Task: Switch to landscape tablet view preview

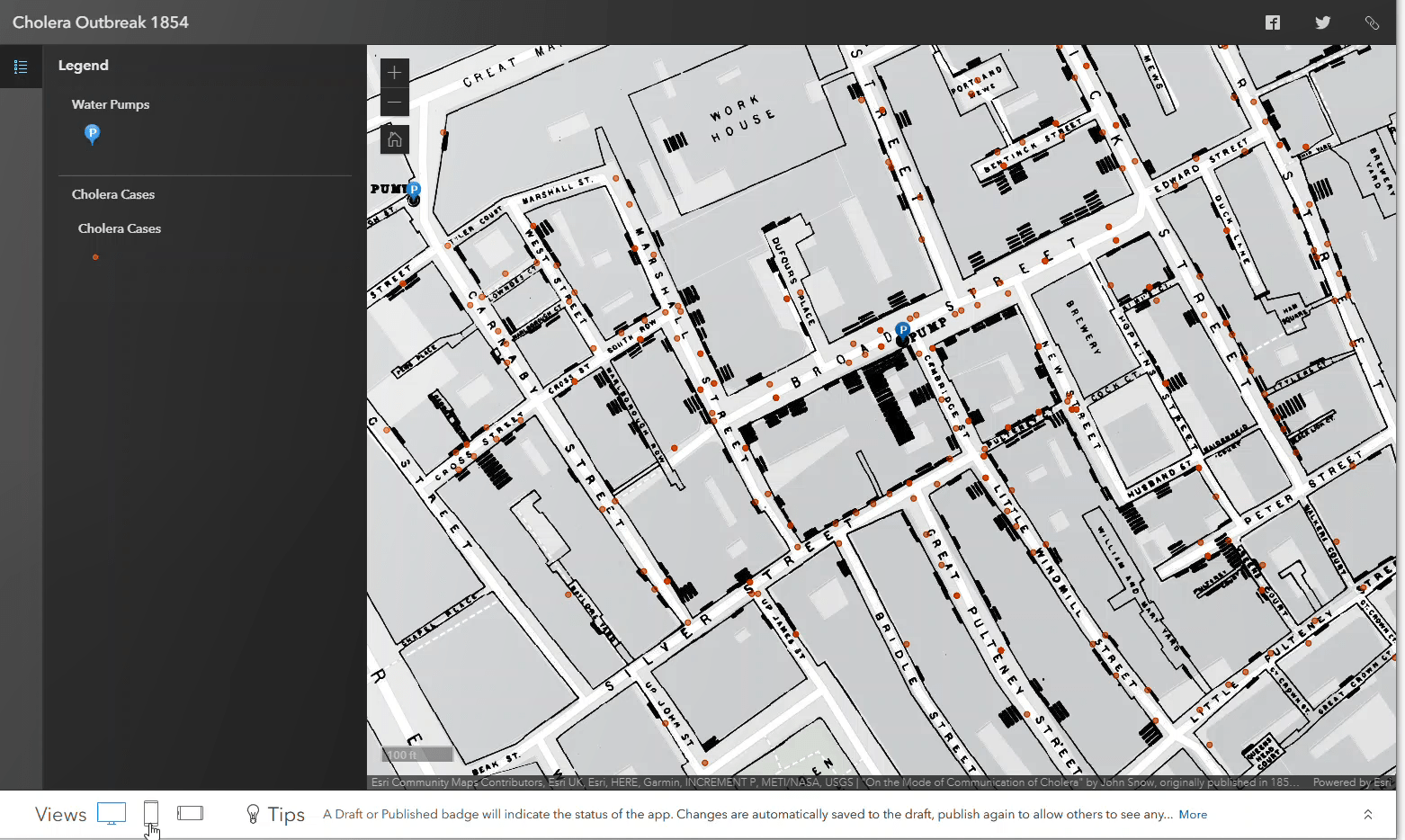Action: (x=190, y=813)
